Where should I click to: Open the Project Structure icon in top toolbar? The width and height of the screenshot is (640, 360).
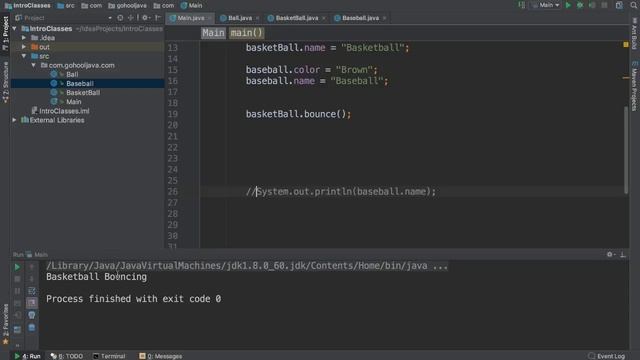619,5
